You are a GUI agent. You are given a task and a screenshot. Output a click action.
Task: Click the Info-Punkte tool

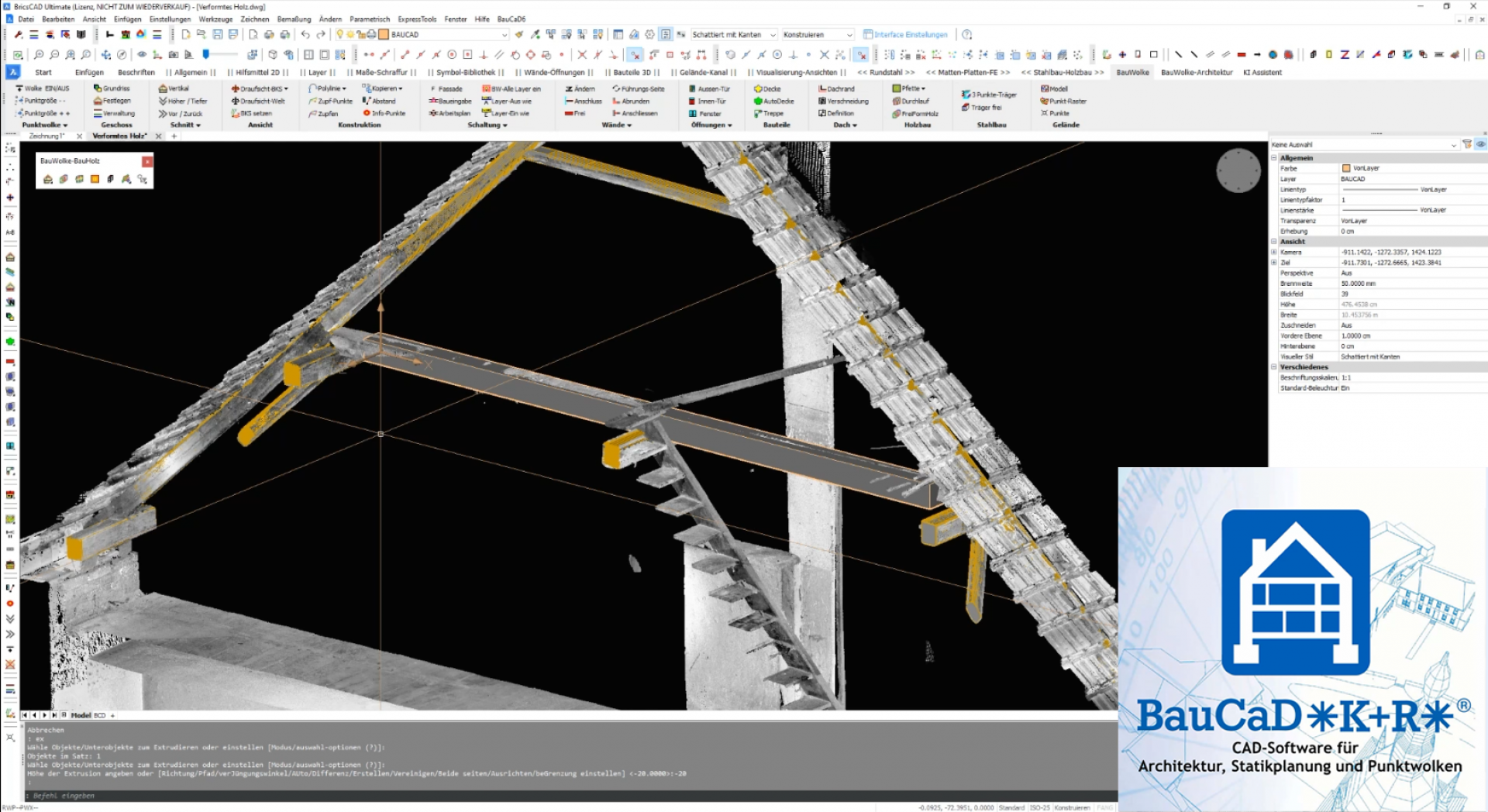click(384, 113)
